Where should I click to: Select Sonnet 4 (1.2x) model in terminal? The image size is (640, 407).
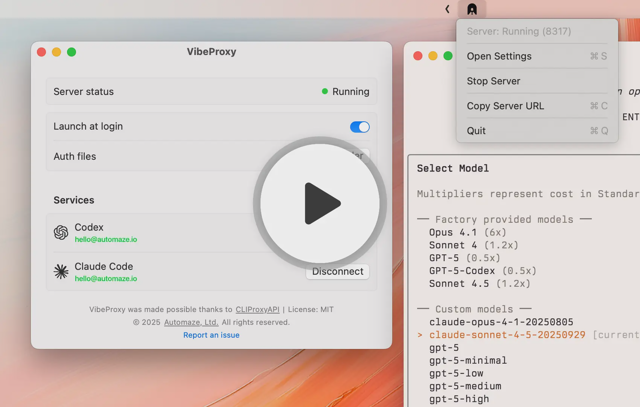pyautogui.click(x=473, y=245)
